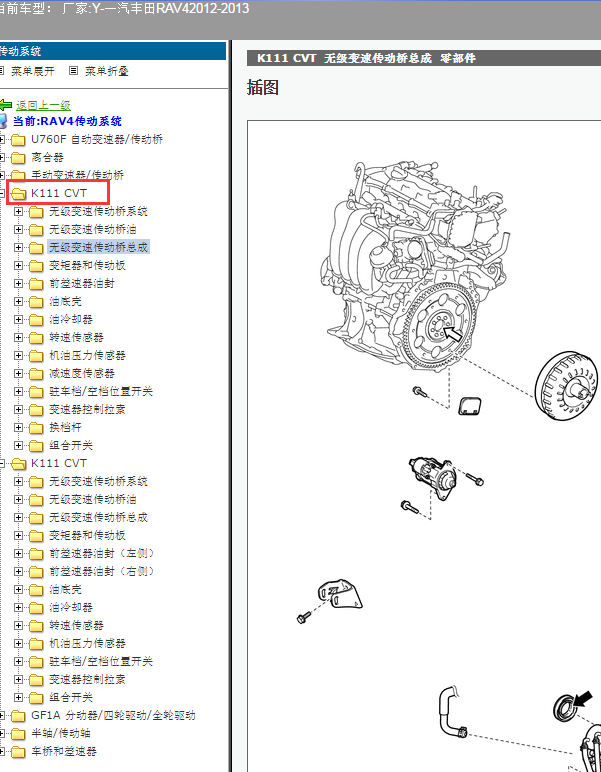Screen dimensions: 601x772
Task: Select 车桥和差速器 tree entry
Action: coord(64,751)
